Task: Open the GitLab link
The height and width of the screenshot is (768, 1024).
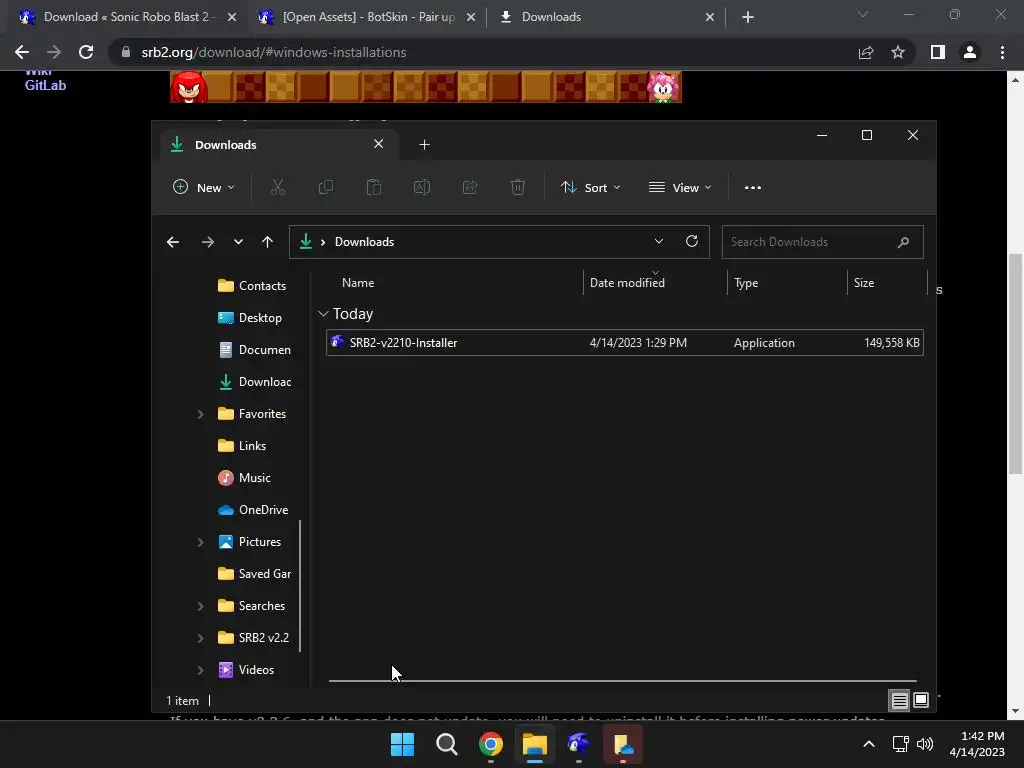Action: click(x=45, y=85)
